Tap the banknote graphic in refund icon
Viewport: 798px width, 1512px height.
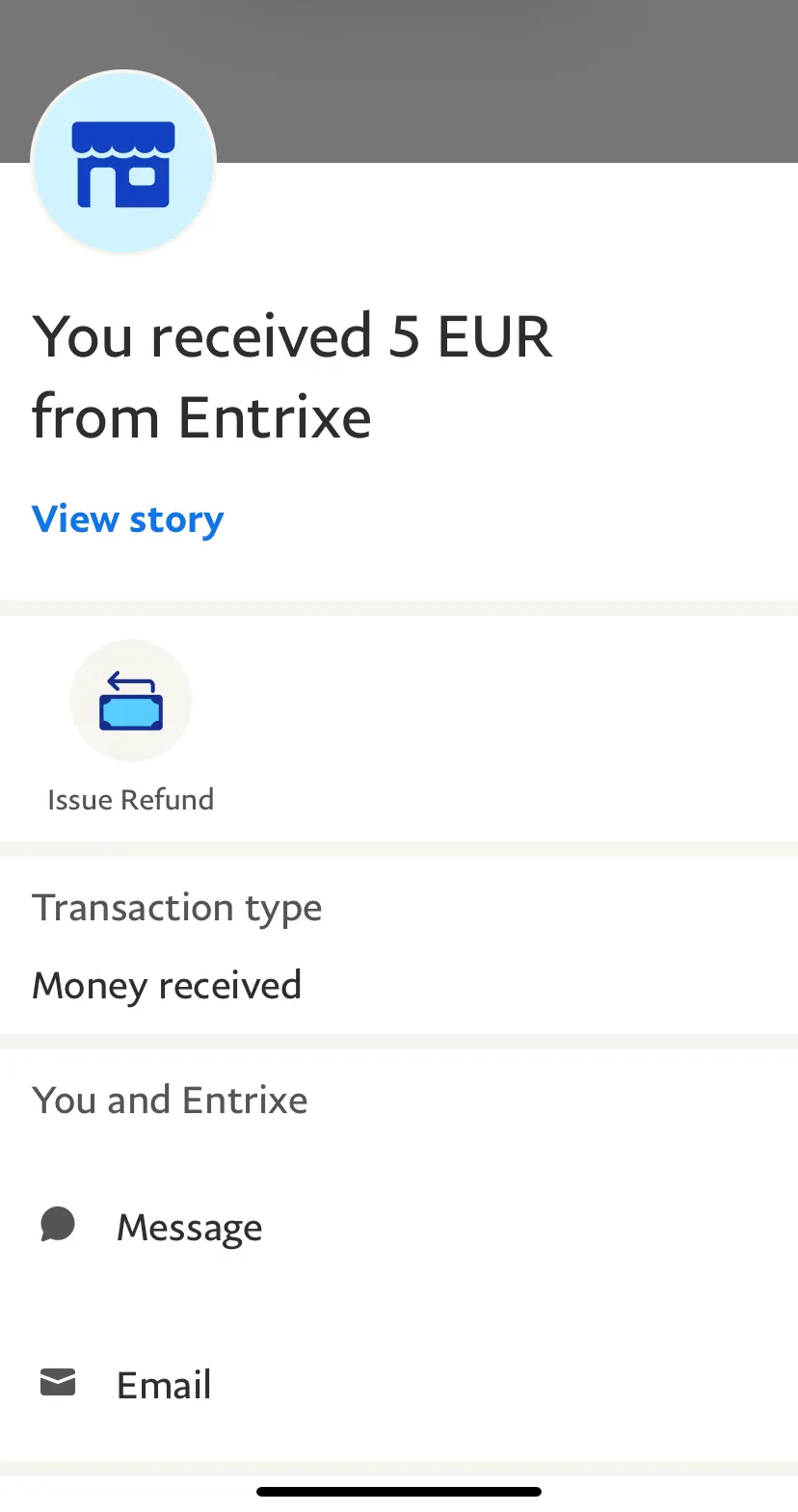[131, 712]
